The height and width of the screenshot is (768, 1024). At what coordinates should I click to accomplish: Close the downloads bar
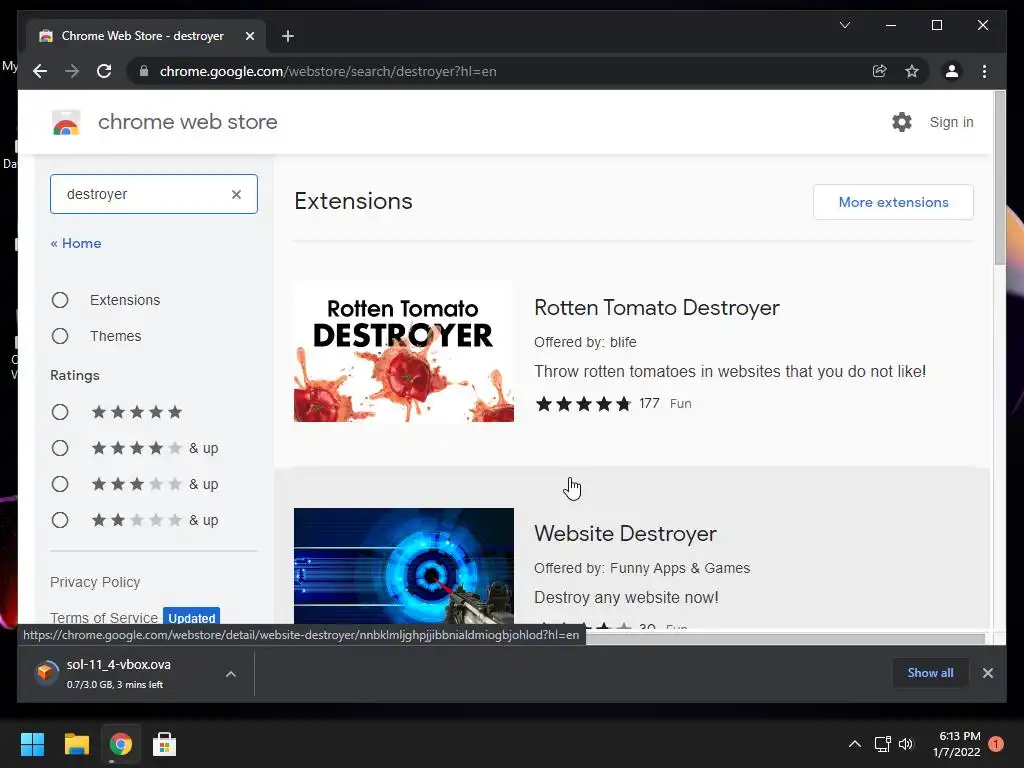(x=987, y=673)
